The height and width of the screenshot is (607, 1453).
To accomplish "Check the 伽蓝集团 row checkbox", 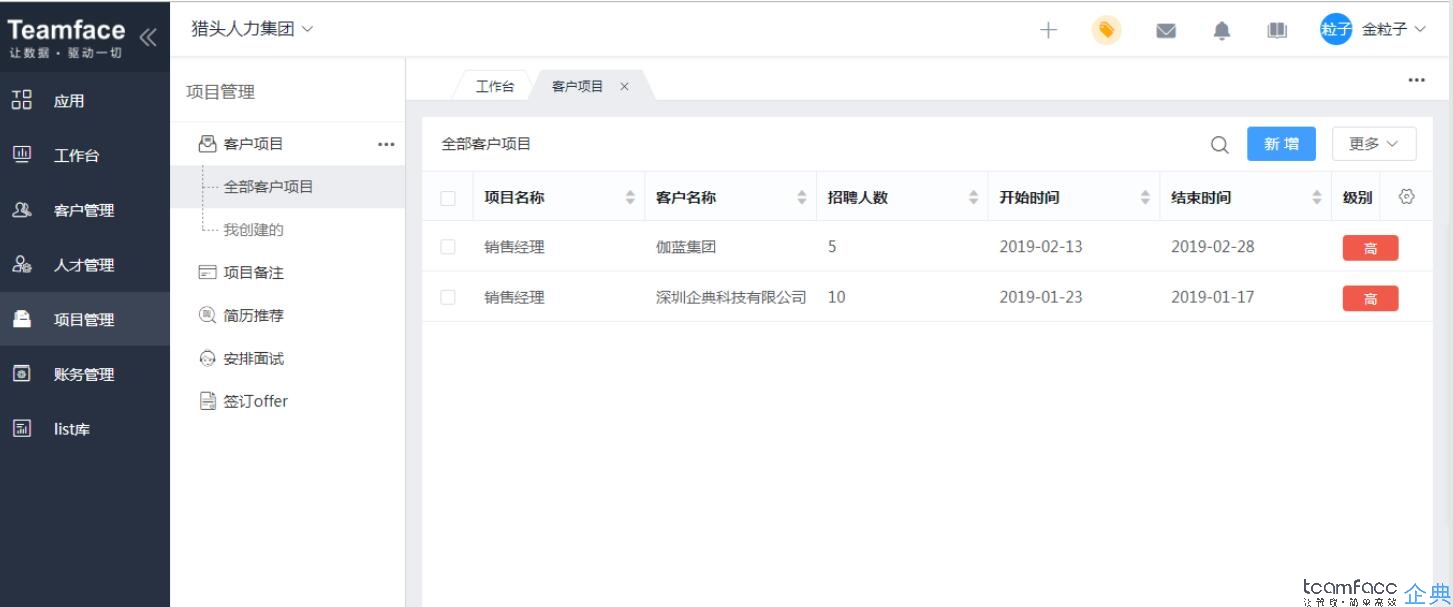I will [x=448, y=247].
